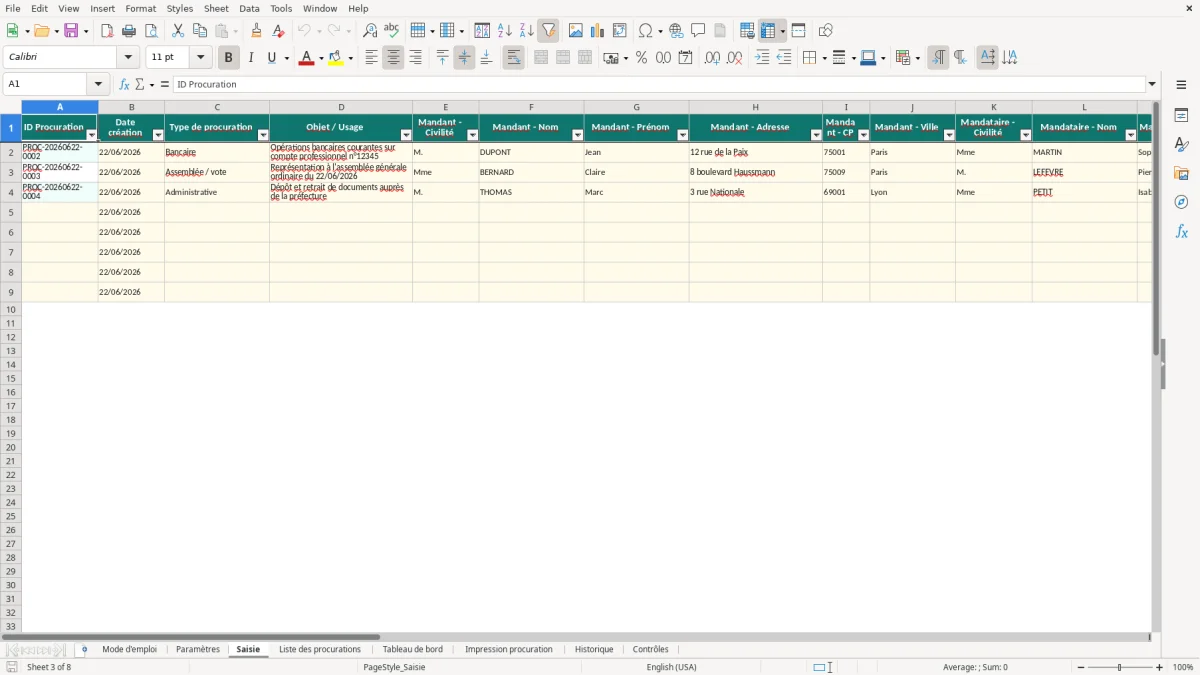Click the Font Color red A swatch

pyautogui.click(x=305, y=58)
